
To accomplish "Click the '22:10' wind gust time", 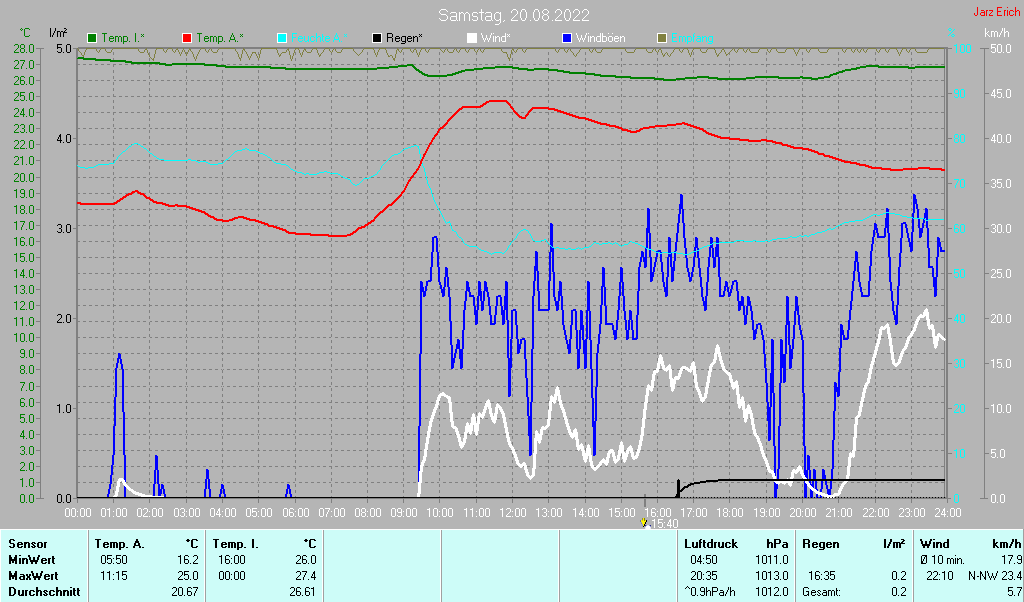I will click(x=940, y=577).
